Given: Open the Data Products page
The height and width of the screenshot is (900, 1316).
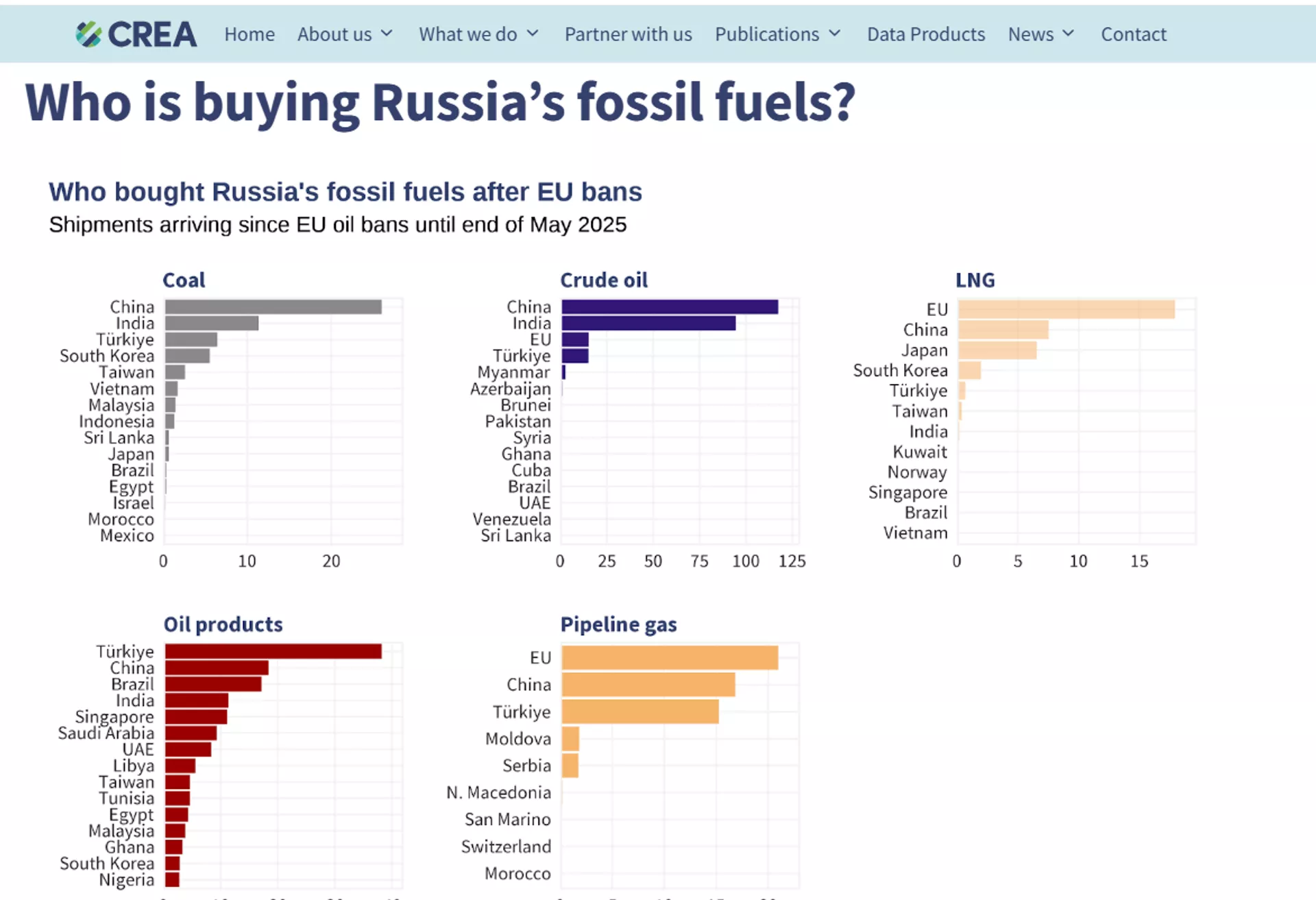Looking at the screenshot, I should coord(925,34).
